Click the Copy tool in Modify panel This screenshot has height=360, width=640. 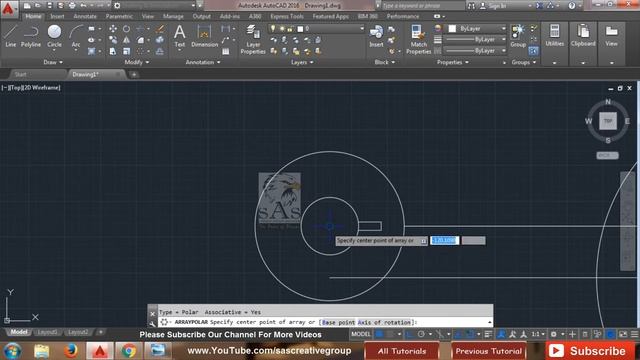tap(113, 40)
